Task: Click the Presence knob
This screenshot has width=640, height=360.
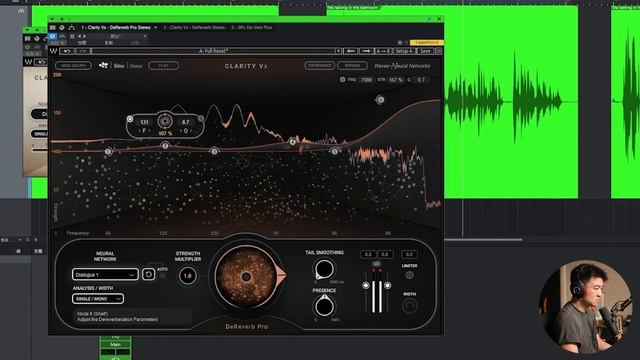Action: (x=324, y=307)
